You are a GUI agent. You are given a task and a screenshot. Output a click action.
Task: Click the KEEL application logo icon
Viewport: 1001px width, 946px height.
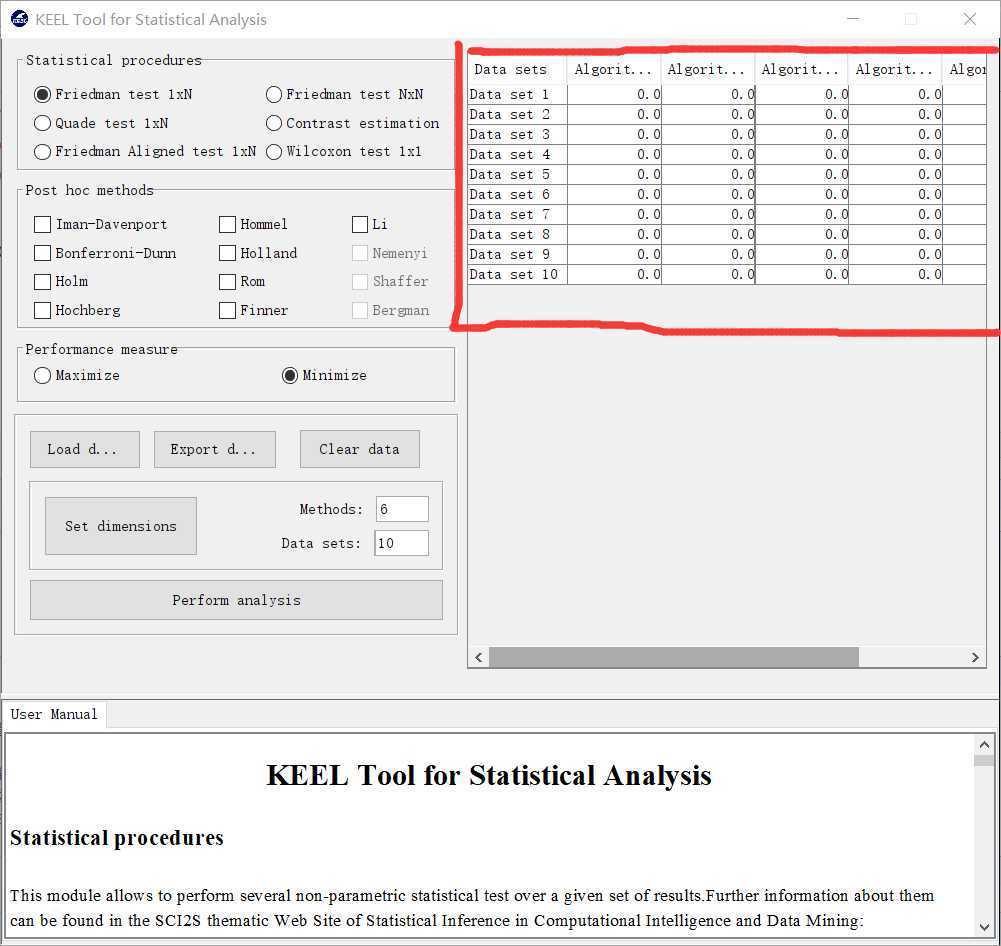(19, 19)
